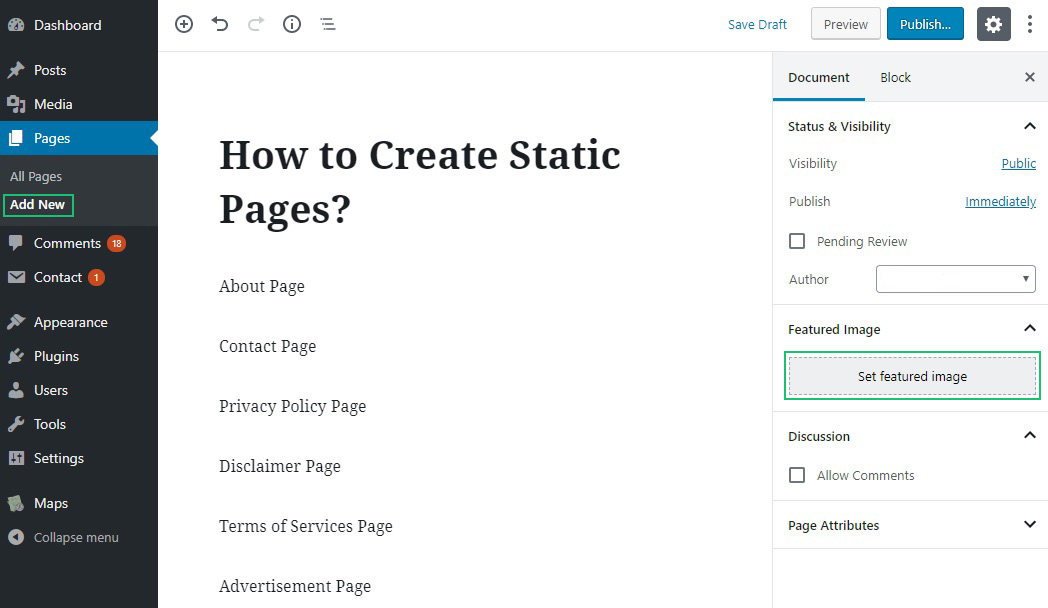Viewport: 1048px width, 608px height.
Task: Click the Publish button
Action: 925,25
